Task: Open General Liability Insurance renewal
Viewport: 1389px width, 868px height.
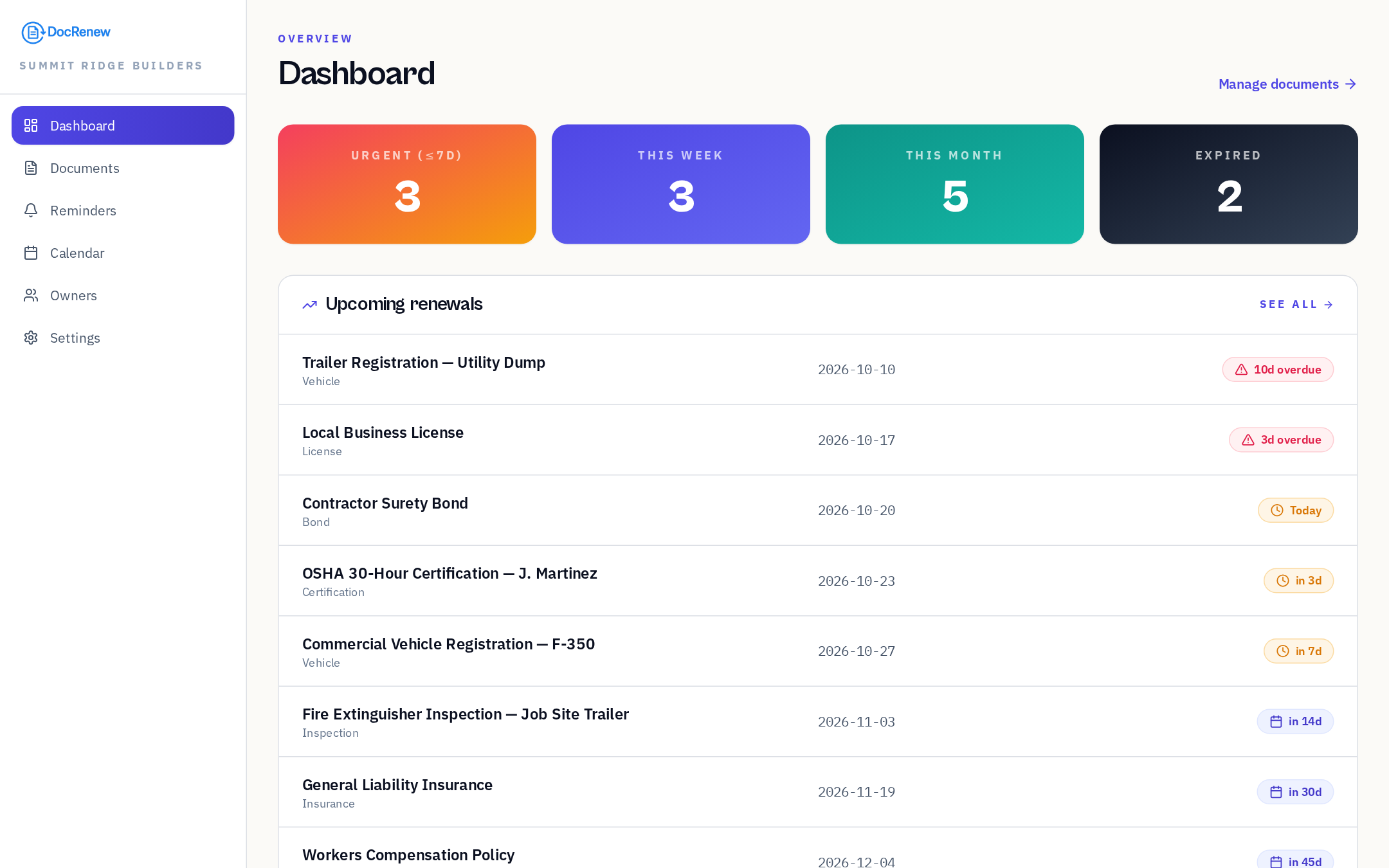Action: click(817, 792)
